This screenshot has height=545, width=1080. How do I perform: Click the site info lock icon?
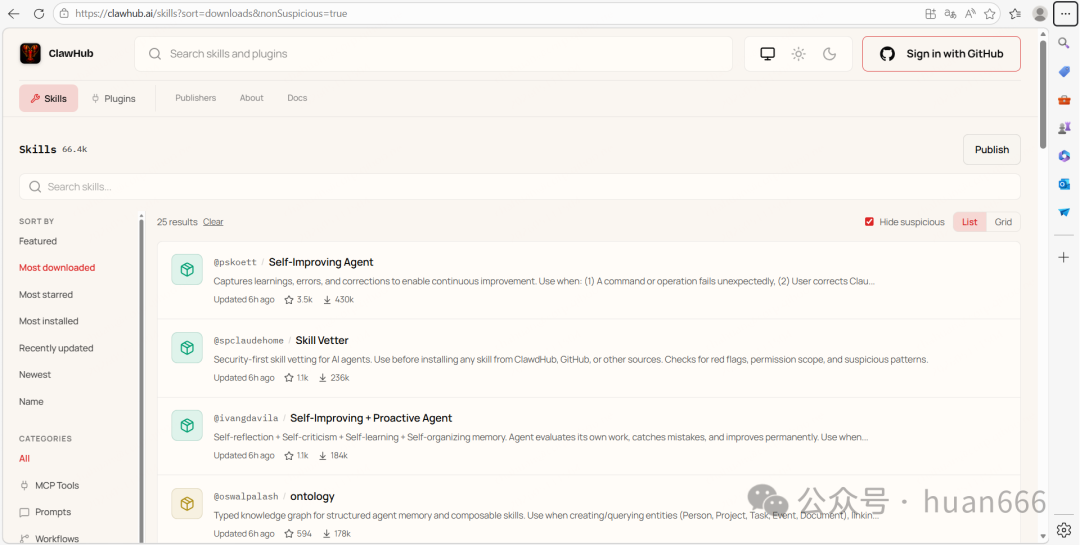tap(64, 13)
